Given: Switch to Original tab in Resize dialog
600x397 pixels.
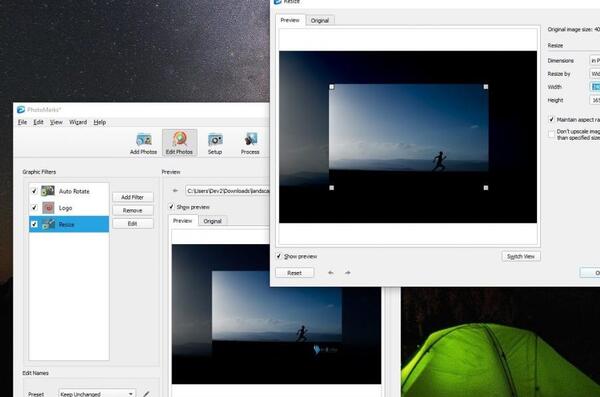Looking at the screenshot, I should 320,20.
